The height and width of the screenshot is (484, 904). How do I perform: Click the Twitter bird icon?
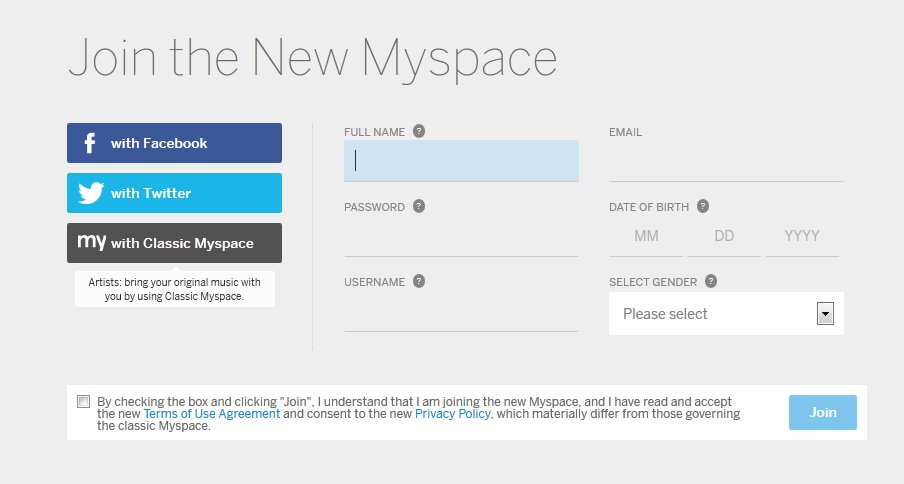91,193
